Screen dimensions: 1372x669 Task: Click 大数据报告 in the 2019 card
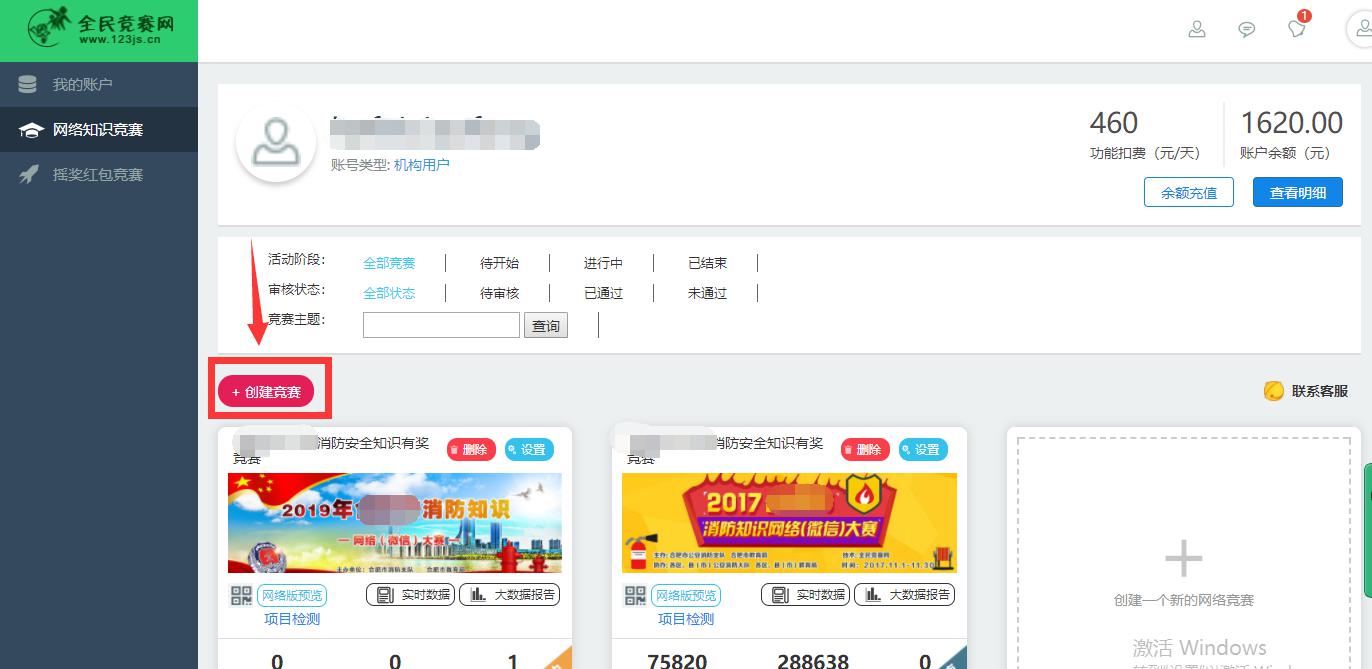tap(510, 595)
